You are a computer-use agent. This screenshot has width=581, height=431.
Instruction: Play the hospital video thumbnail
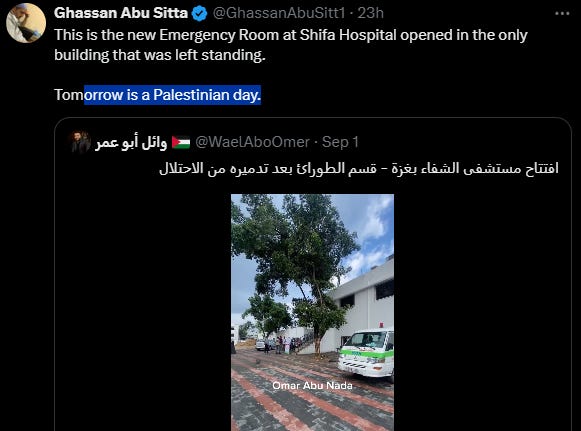(x=312, y=312)
